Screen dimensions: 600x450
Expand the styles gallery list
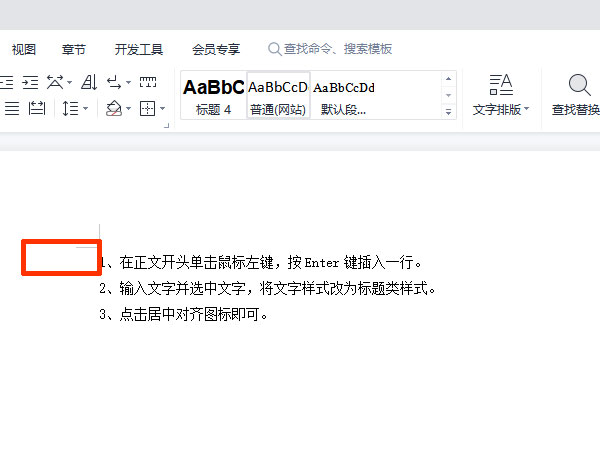point(448,113)
